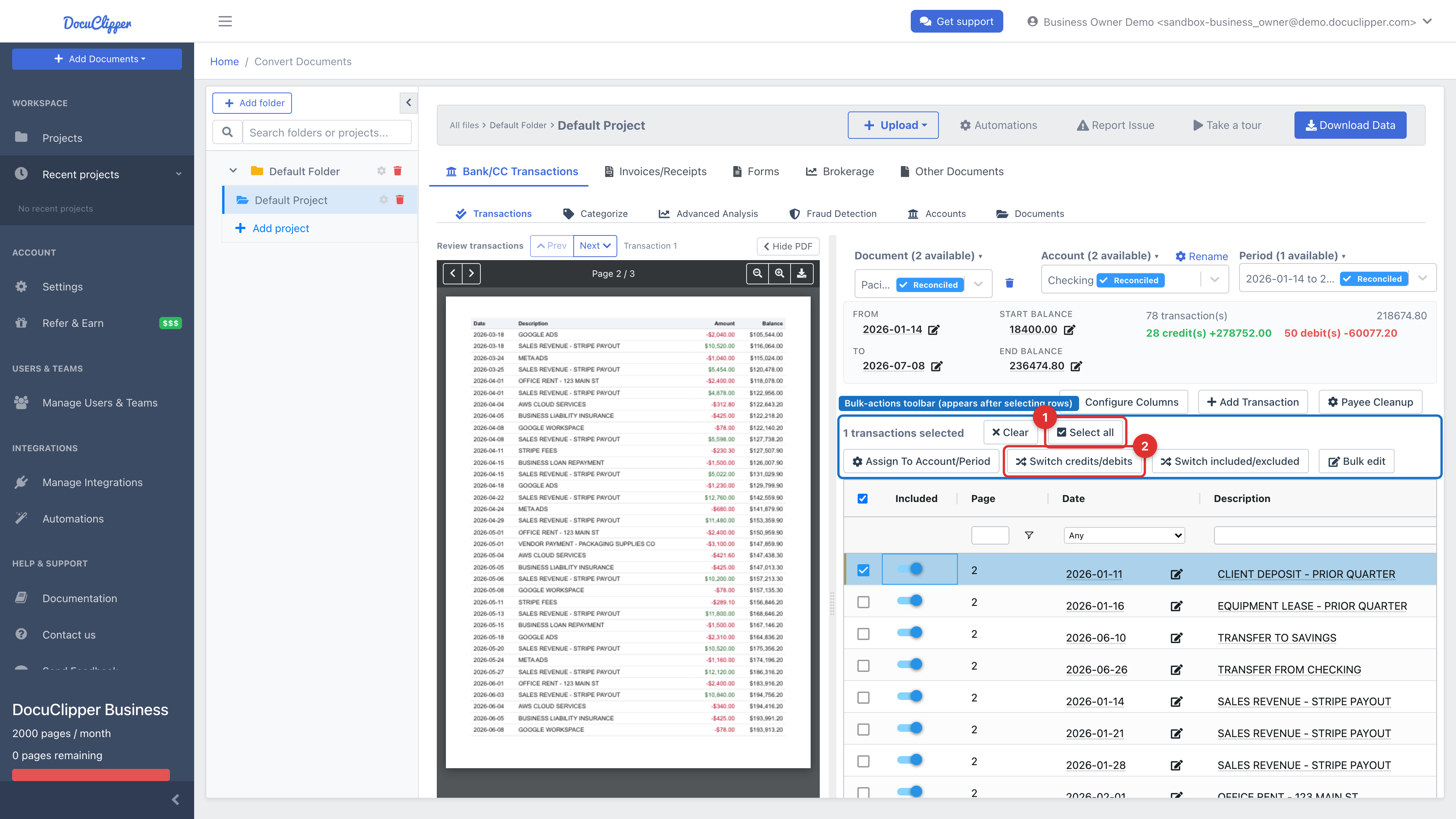This screenshot has height=819, width=1456.
Task: Expand Recent projects in sidebar
Action: 97,174
